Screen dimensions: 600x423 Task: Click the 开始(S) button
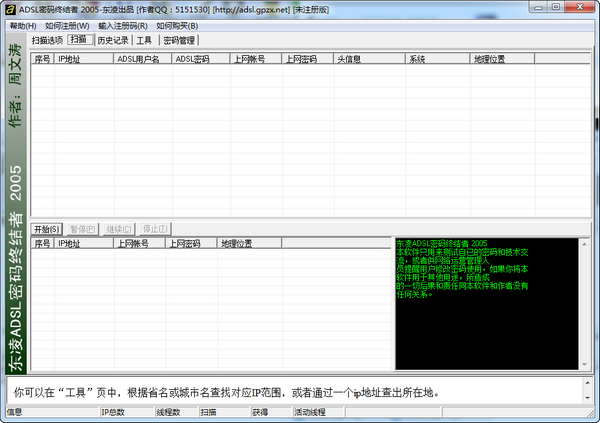click(47, 229)
